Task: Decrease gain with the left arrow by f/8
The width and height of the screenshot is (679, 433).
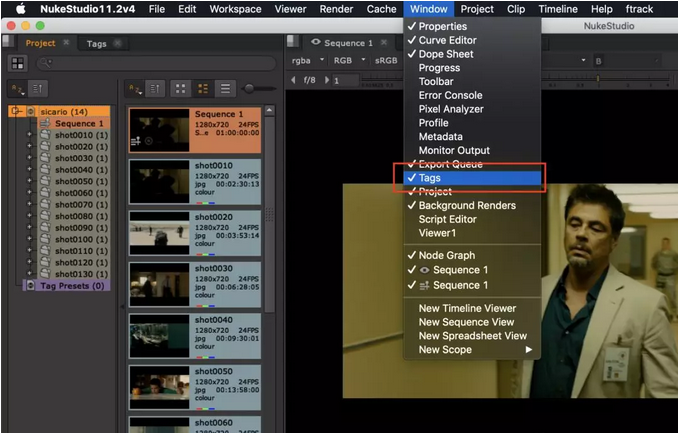Action: [x=294, y=80]
